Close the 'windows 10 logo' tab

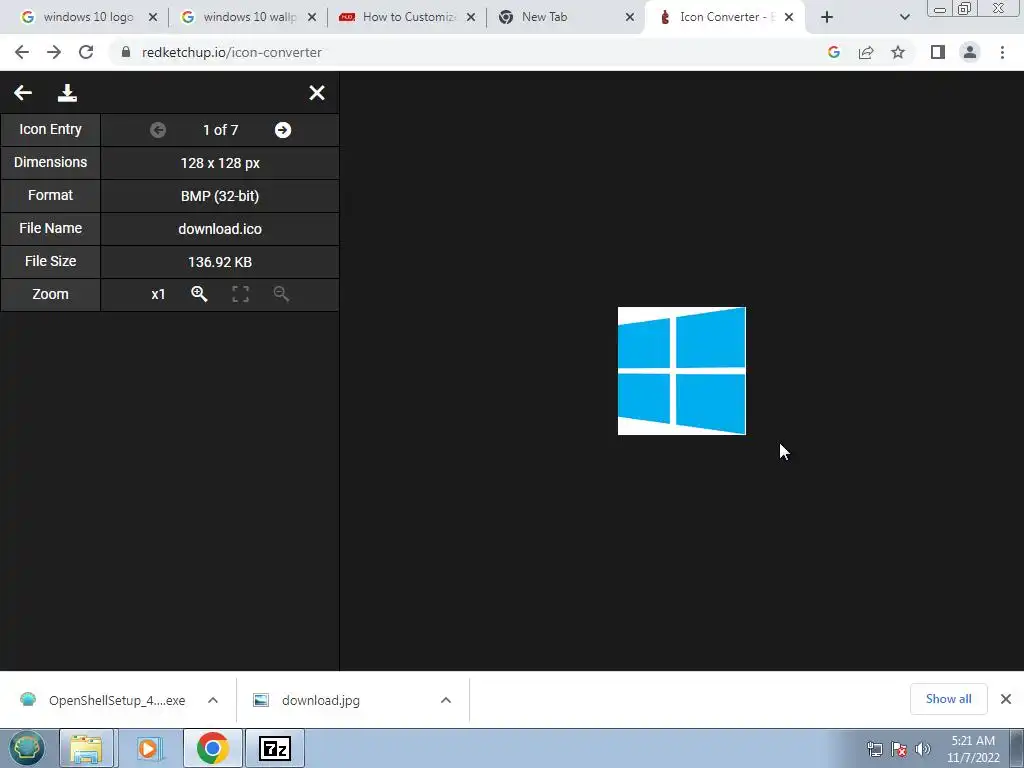pyautogui.click(x=153, y=17)
